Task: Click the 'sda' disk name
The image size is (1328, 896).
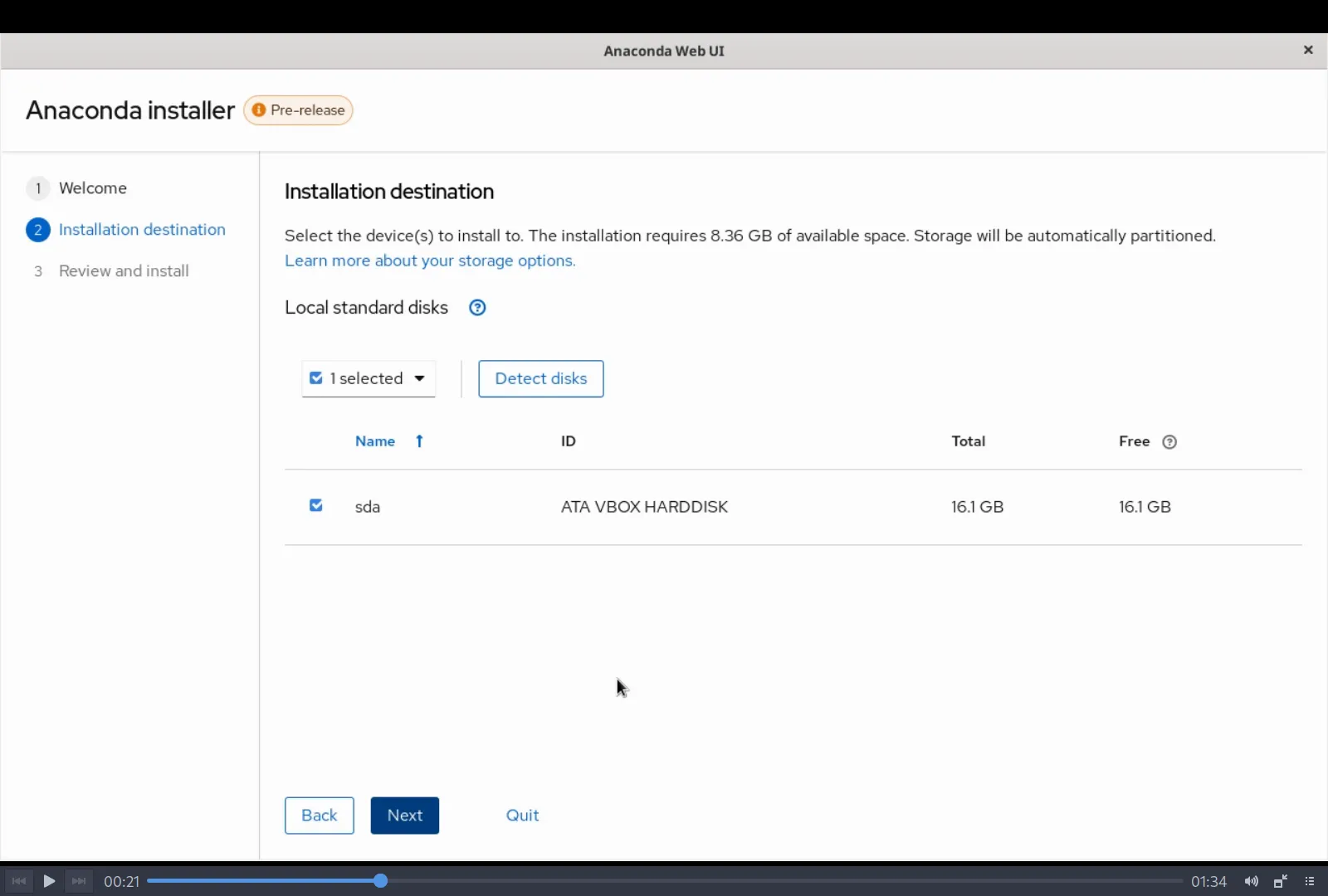Action: point(368,507)
